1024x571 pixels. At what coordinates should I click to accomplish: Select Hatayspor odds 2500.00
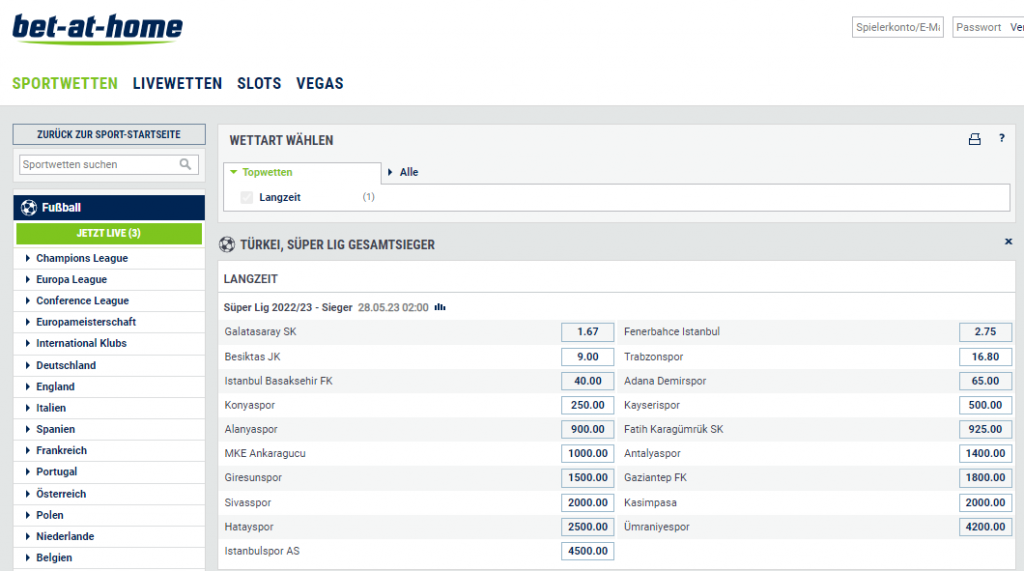(x=588, y=527)
